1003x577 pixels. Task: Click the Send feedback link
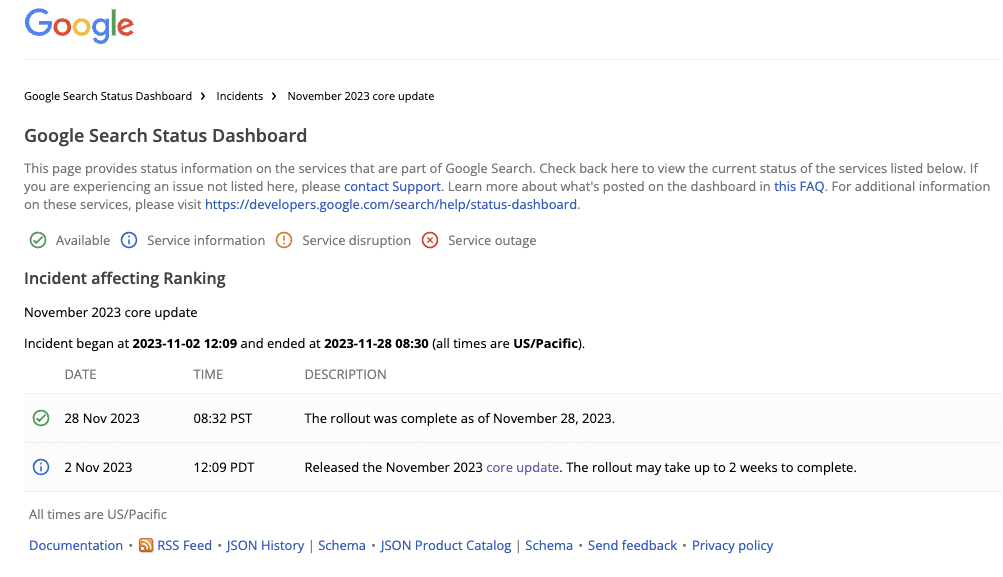(x=632, y=545)
